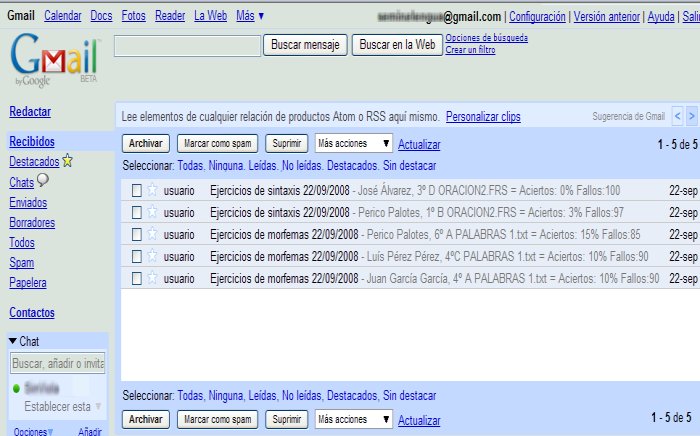Open the Chats folder

click(22, 183)
